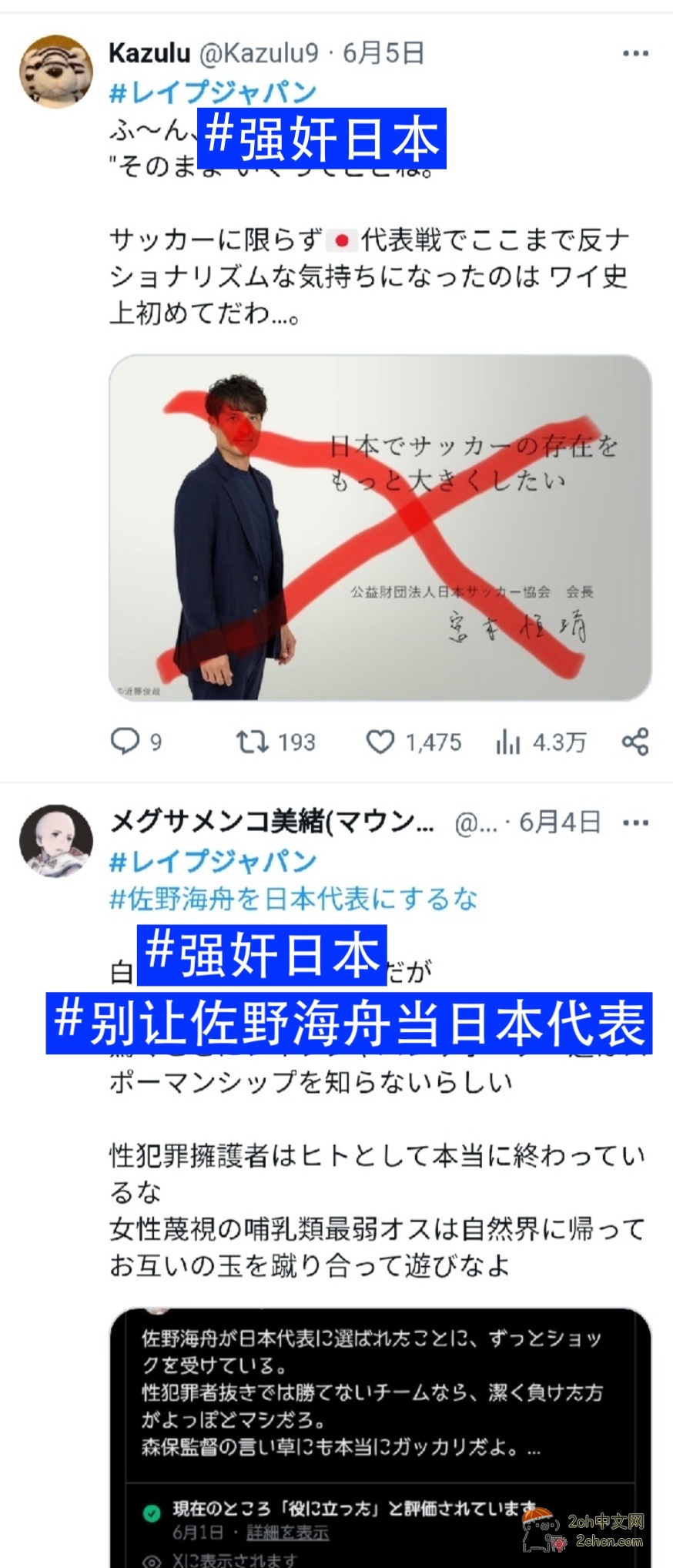Retweet the post with 193 retweets
The image size is (673, 1568).
276,742
